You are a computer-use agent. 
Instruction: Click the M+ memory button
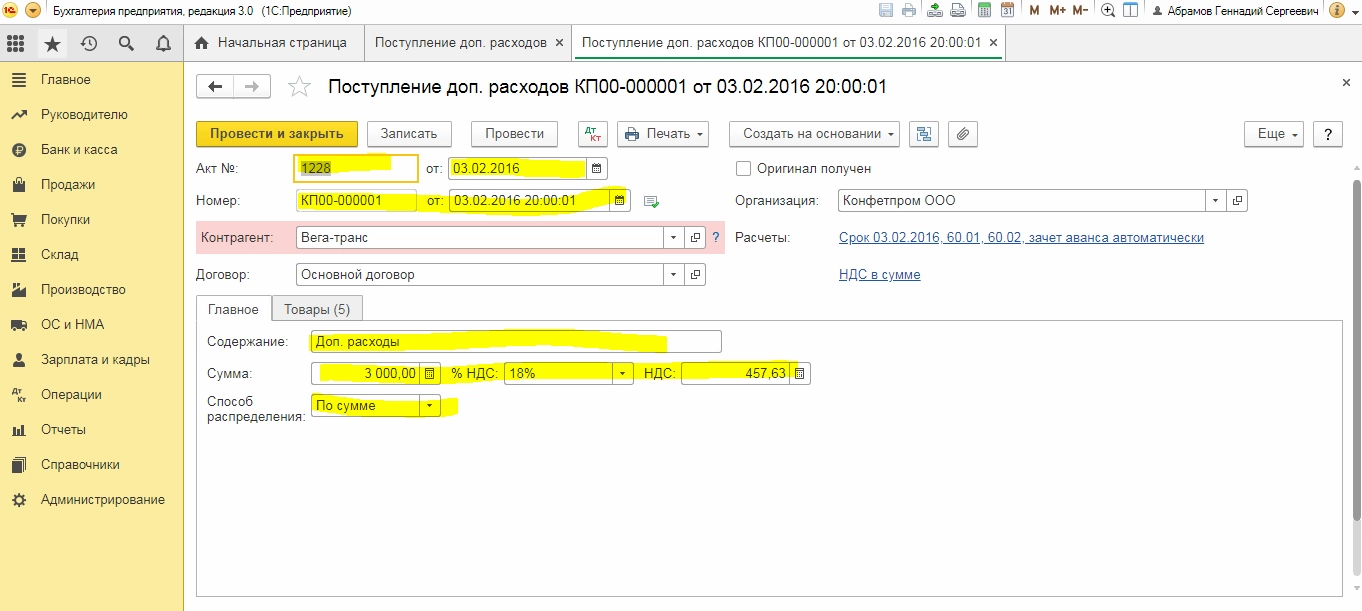[x=1057, y=10]
